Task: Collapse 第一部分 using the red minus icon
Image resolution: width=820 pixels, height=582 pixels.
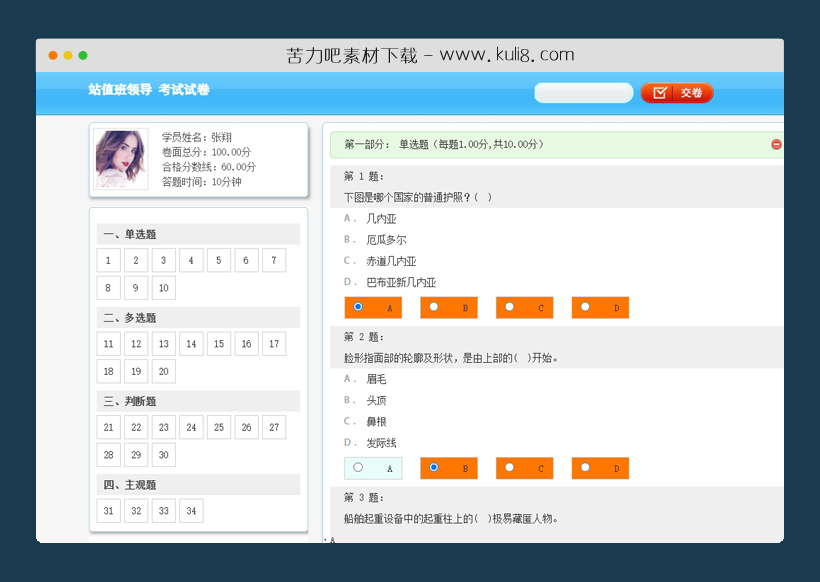Action: pos(776,144)
